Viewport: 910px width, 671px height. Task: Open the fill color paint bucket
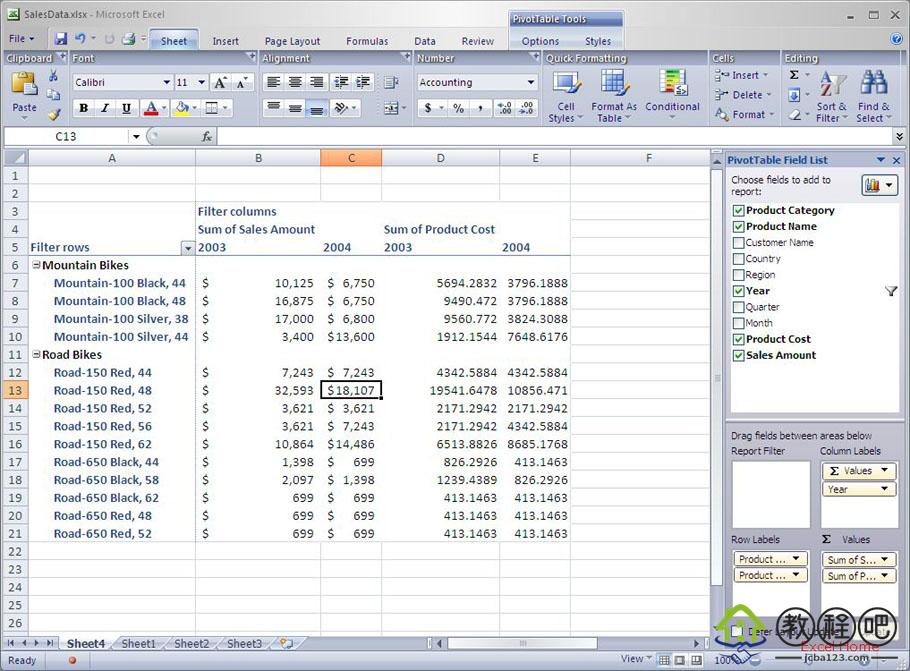[x=182, y=108]
